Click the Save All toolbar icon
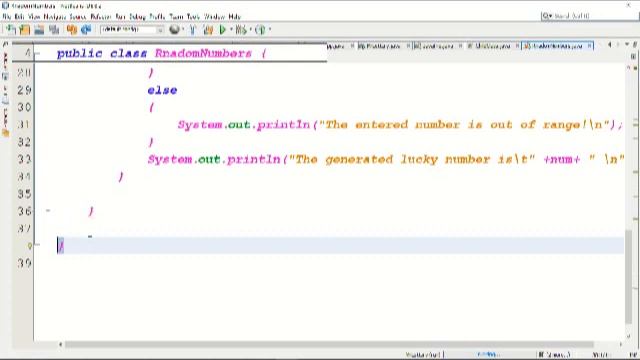640x360 pixels. click(54, 29)
